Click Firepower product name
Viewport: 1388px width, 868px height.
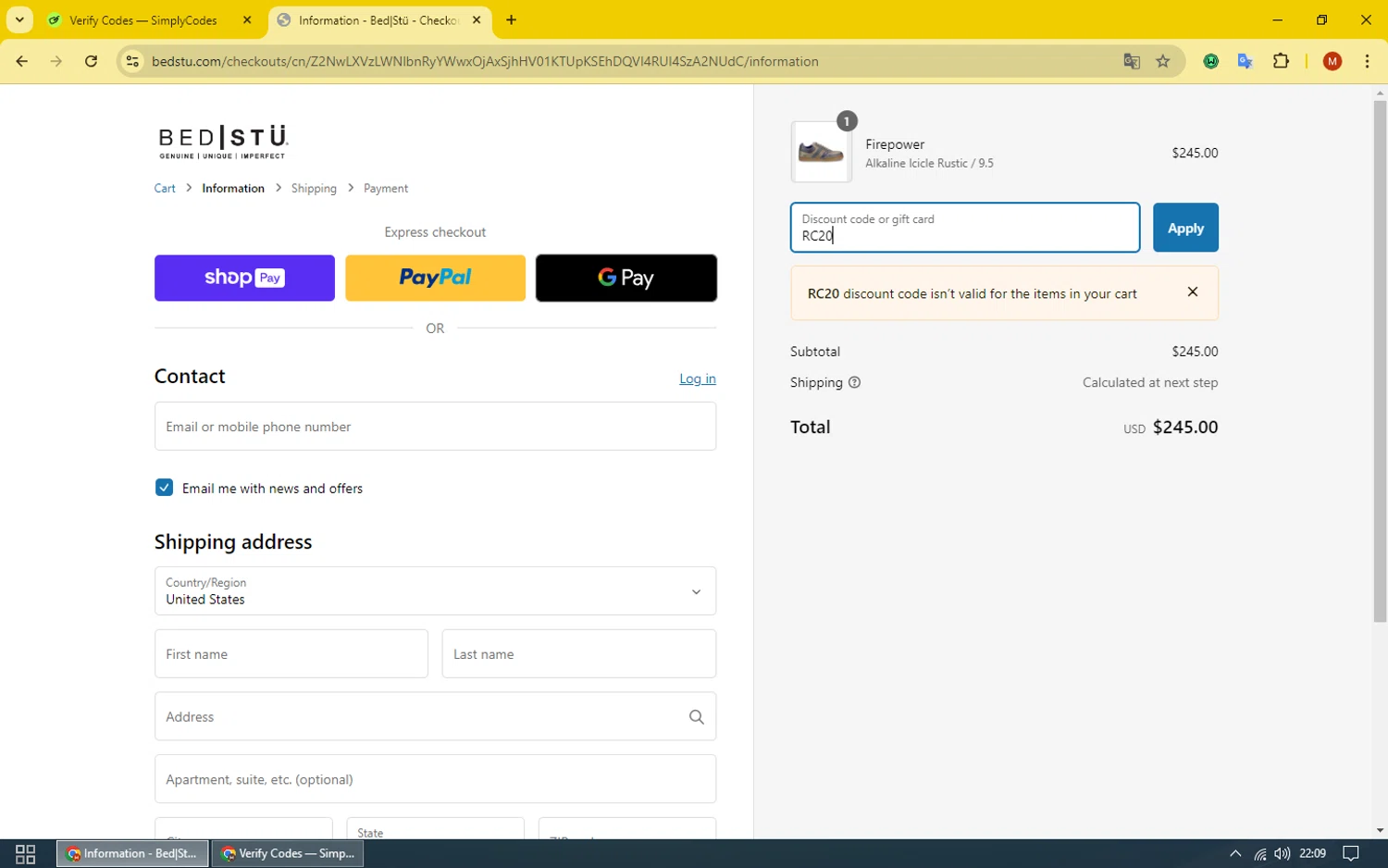point(895,144)
